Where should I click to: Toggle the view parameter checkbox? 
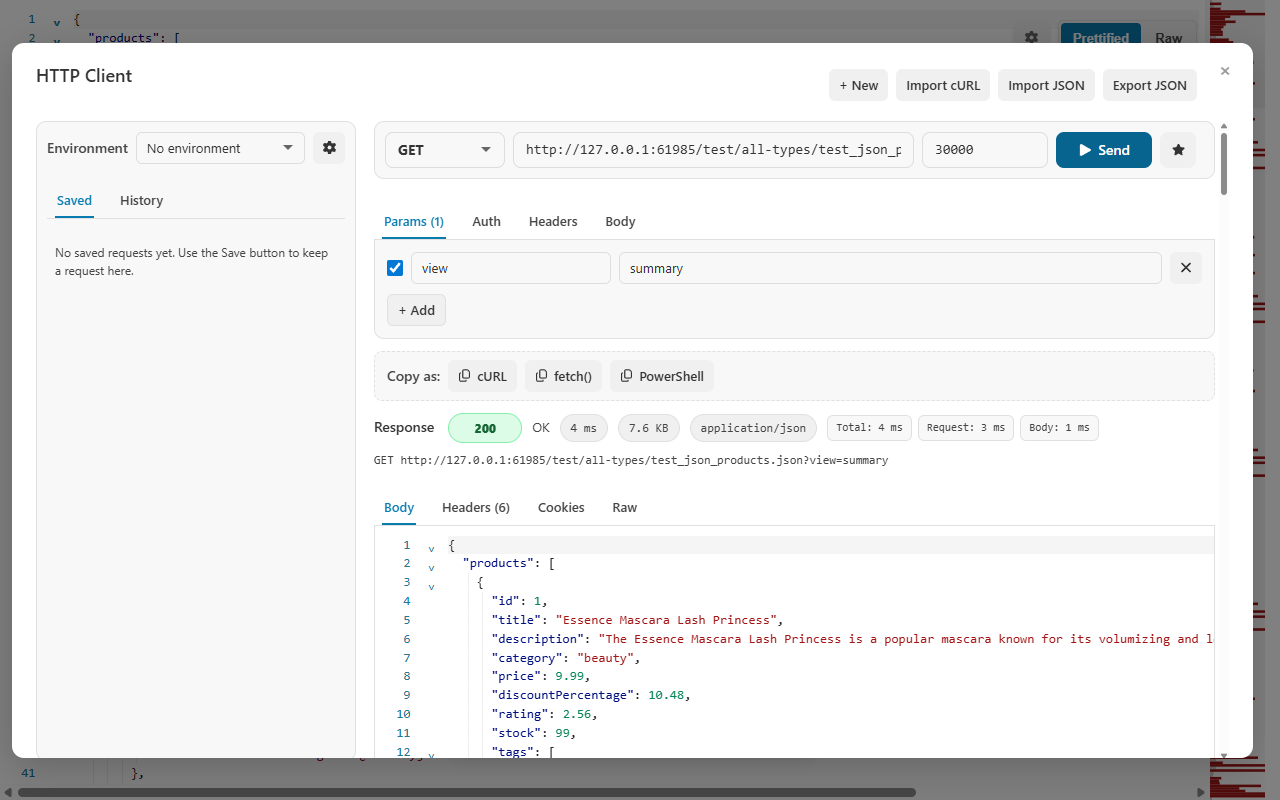tap(395, 268)
